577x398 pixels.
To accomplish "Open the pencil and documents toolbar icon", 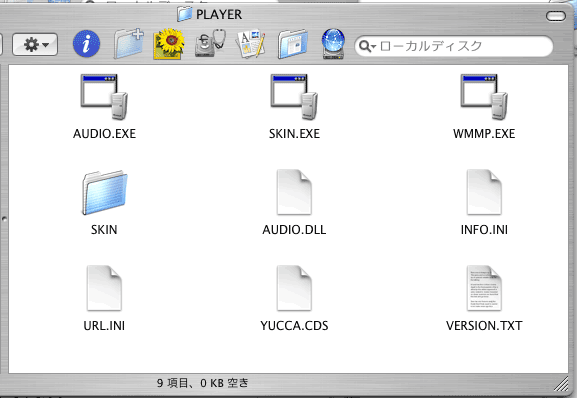I will (x=251, y=44).
